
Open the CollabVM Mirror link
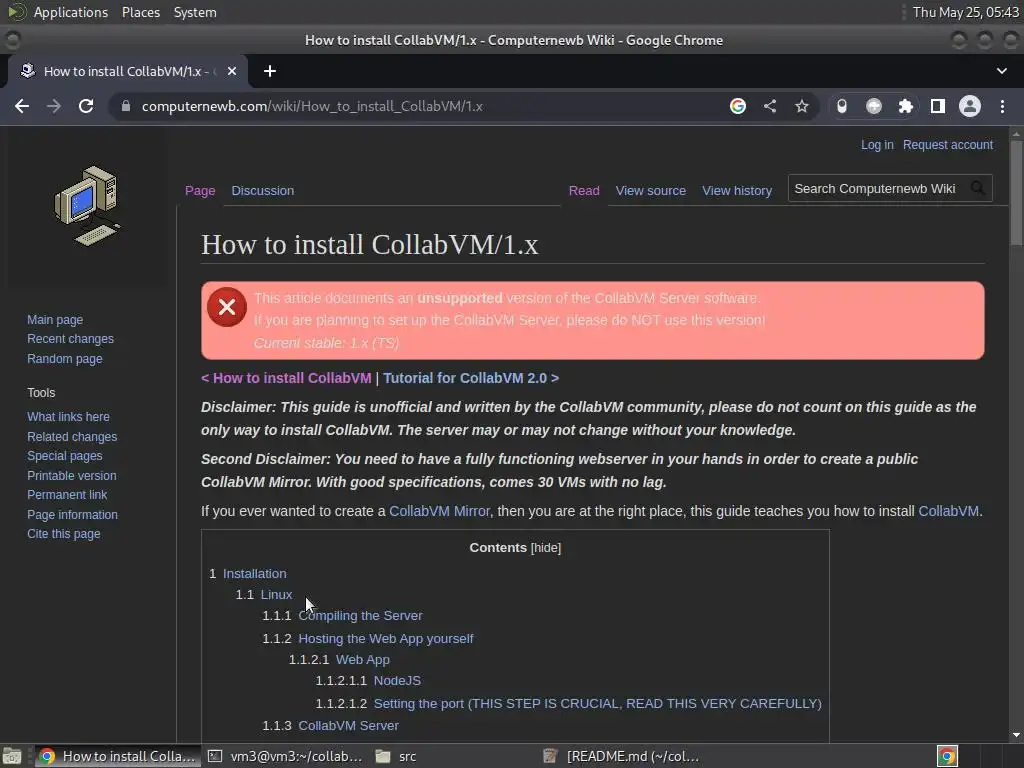click(440, 511)
